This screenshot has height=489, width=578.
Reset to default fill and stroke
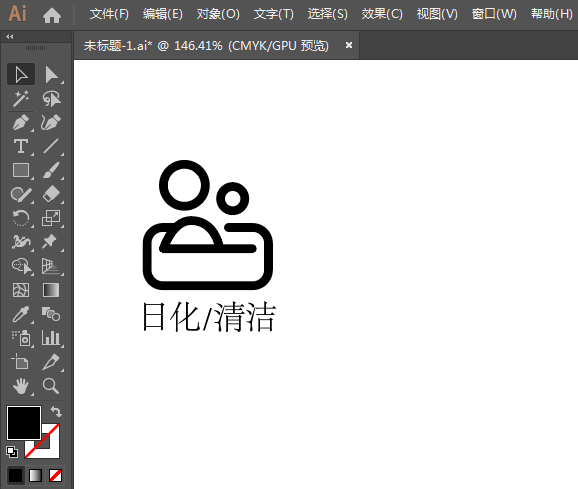pos(12,452)
